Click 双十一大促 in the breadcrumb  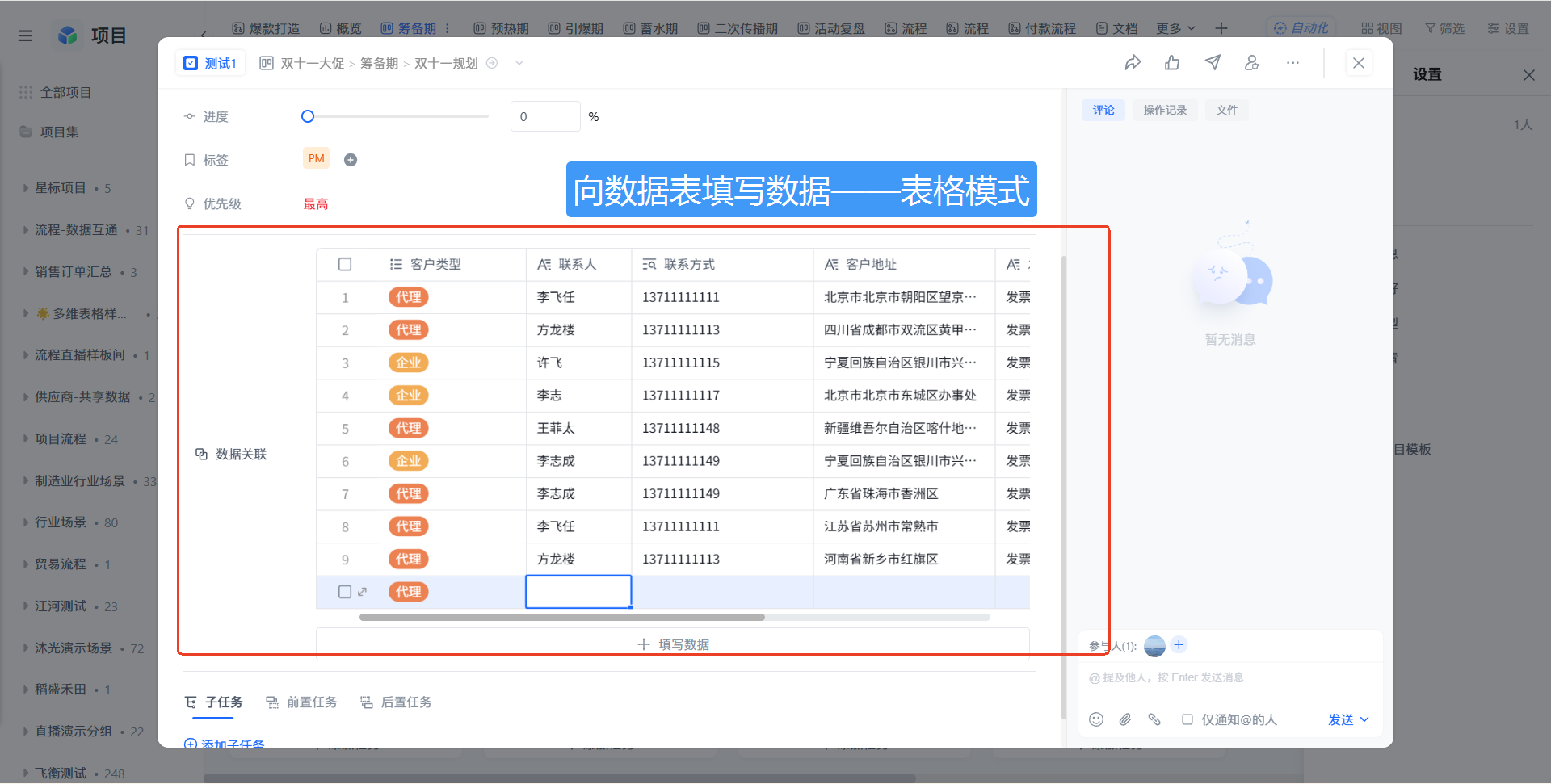[x=312, y=63]
